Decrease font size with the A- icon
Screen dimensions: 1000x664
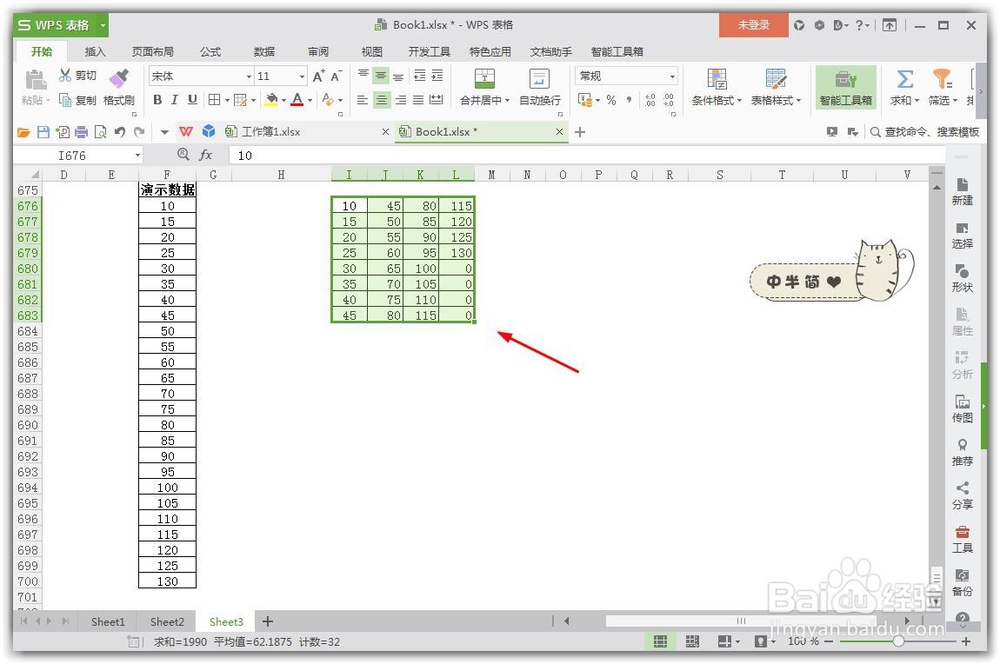coord(336,76)
